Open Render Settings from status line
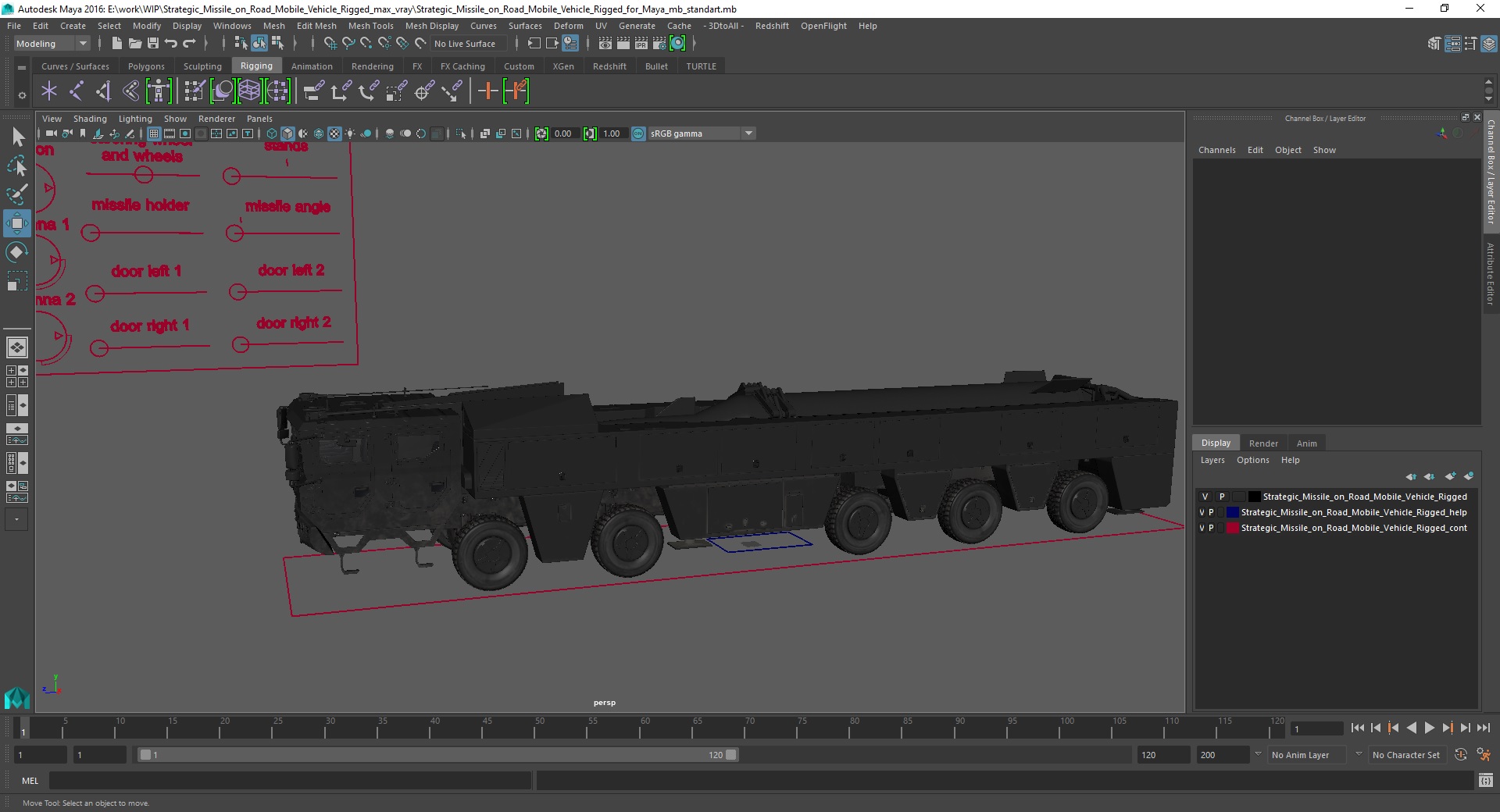1500x812 pixels. coord(659,44)
